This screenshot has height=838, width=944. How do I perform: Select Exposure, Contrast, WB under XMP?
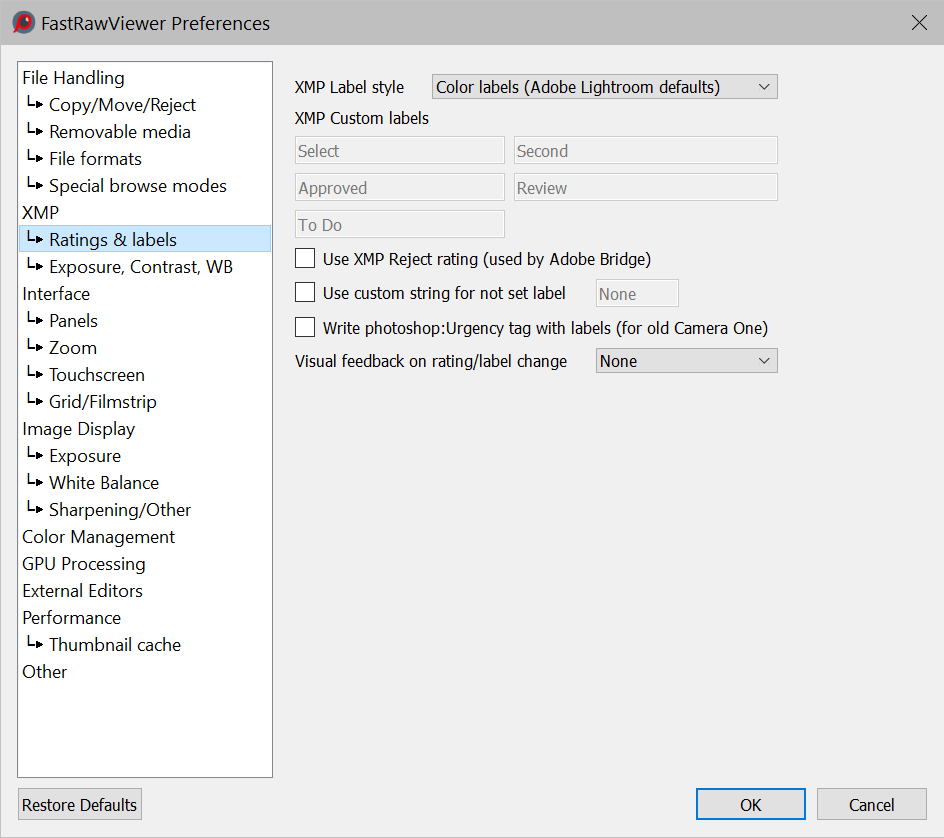(140, 267)
